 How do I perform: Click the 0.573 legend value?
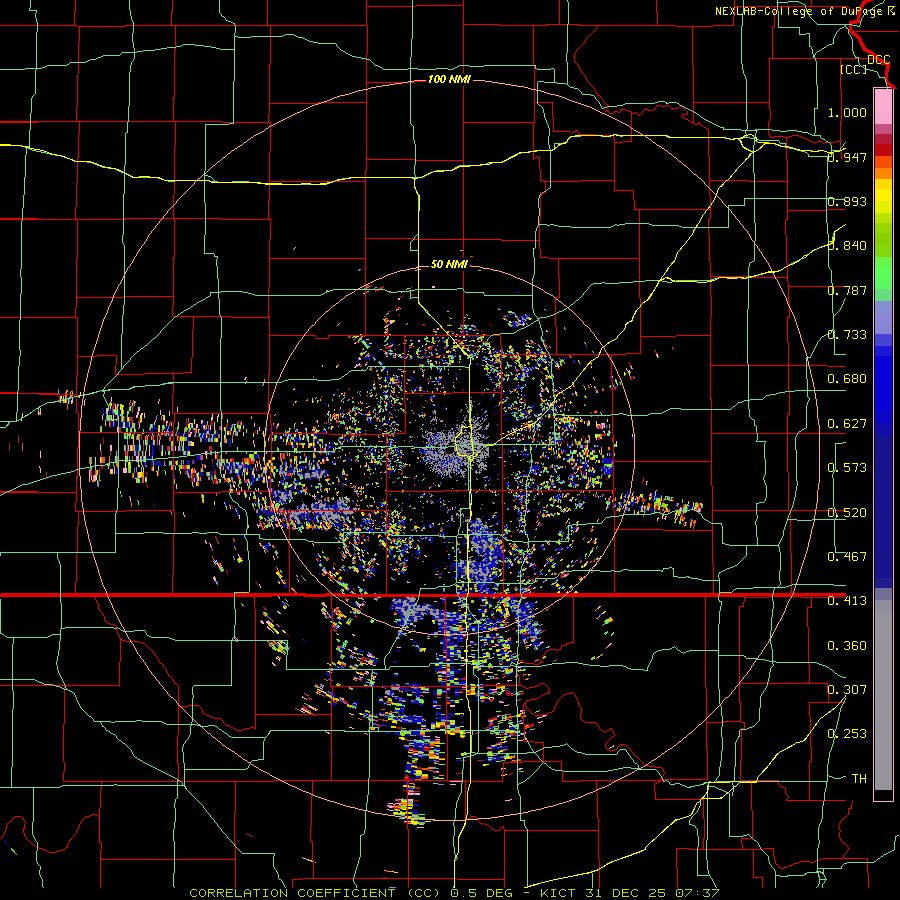point(847,468)
